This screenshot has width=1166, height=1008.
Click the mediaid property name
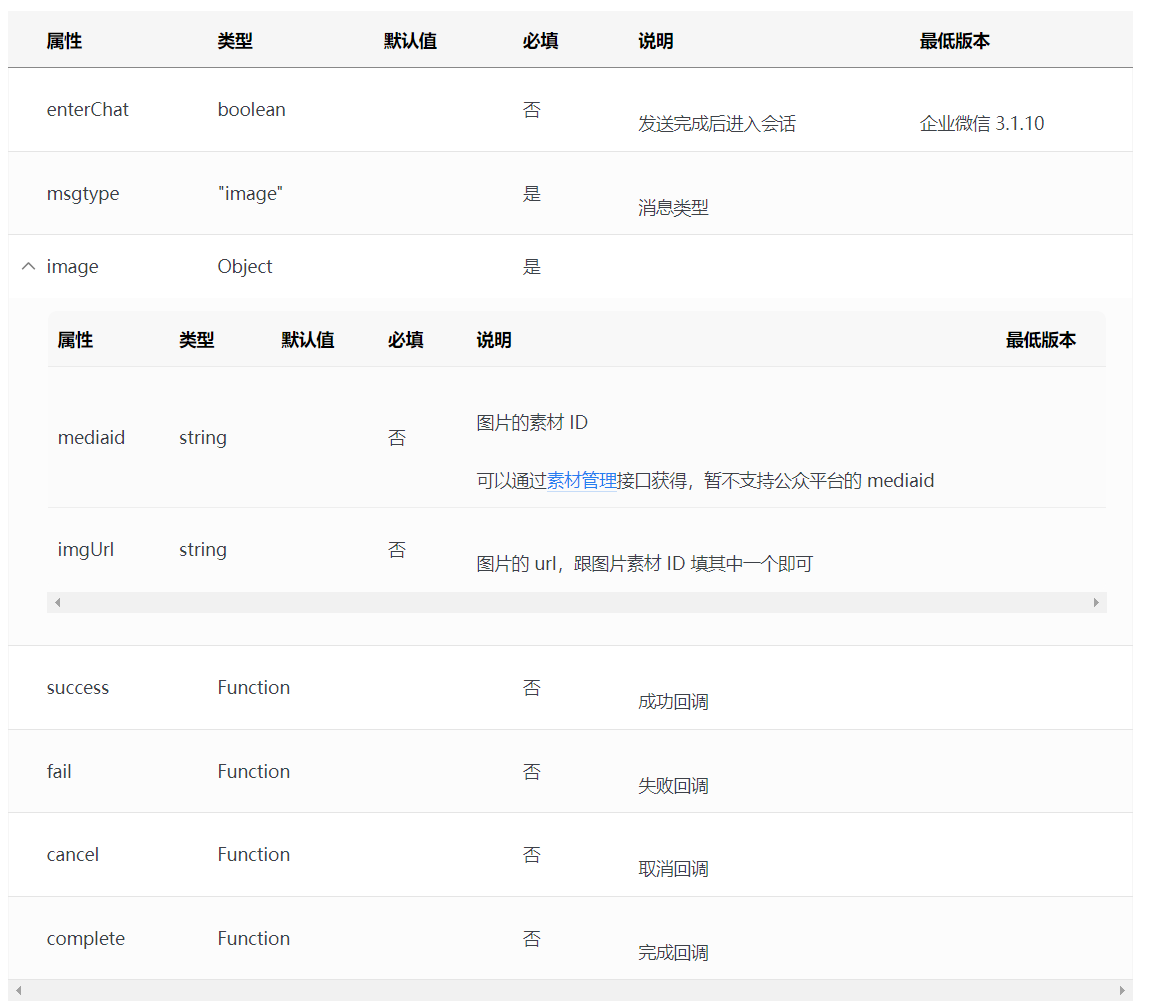pyautogui.click(x=92, y=437)
